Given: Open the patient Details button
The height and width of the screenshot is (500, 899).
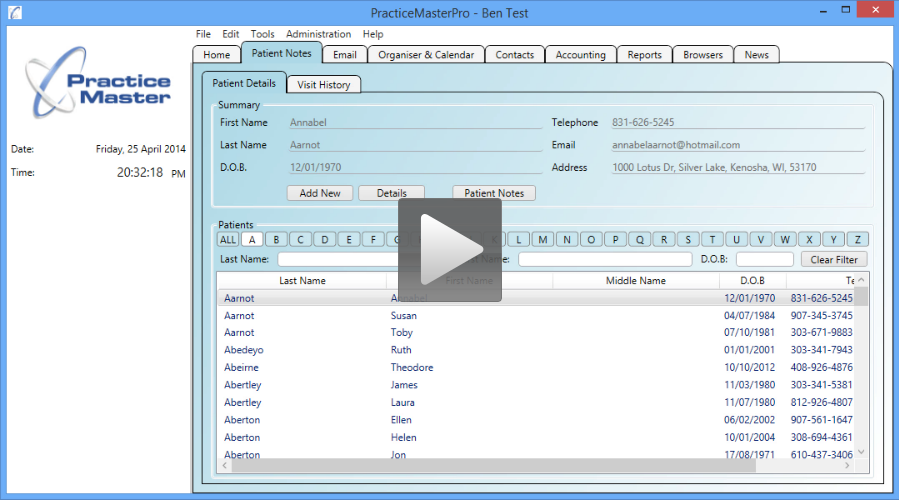Looking at the screenshot, I should [x=391, y=193].
